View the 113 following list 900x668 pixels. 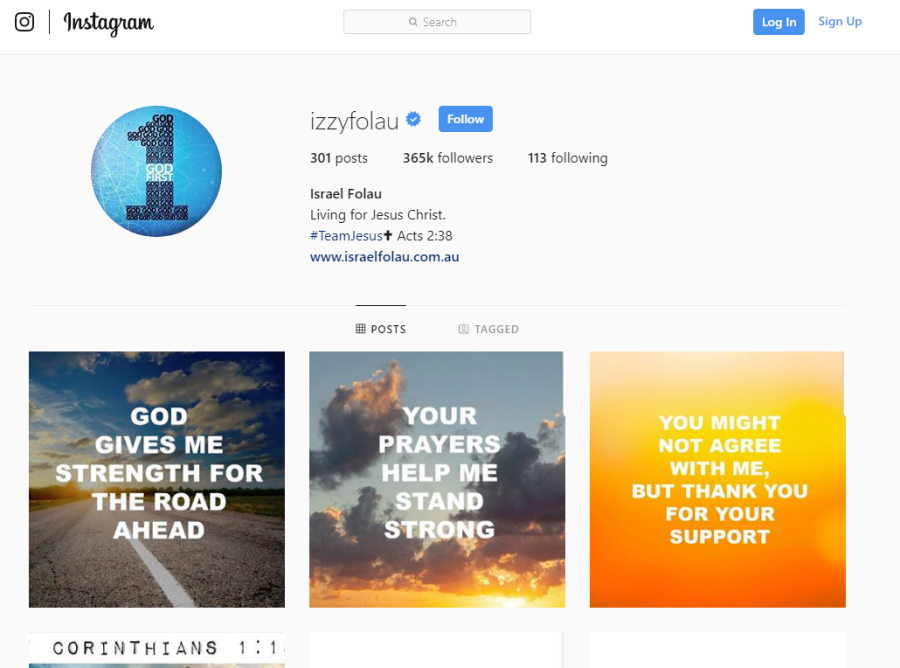click(568, 158)
